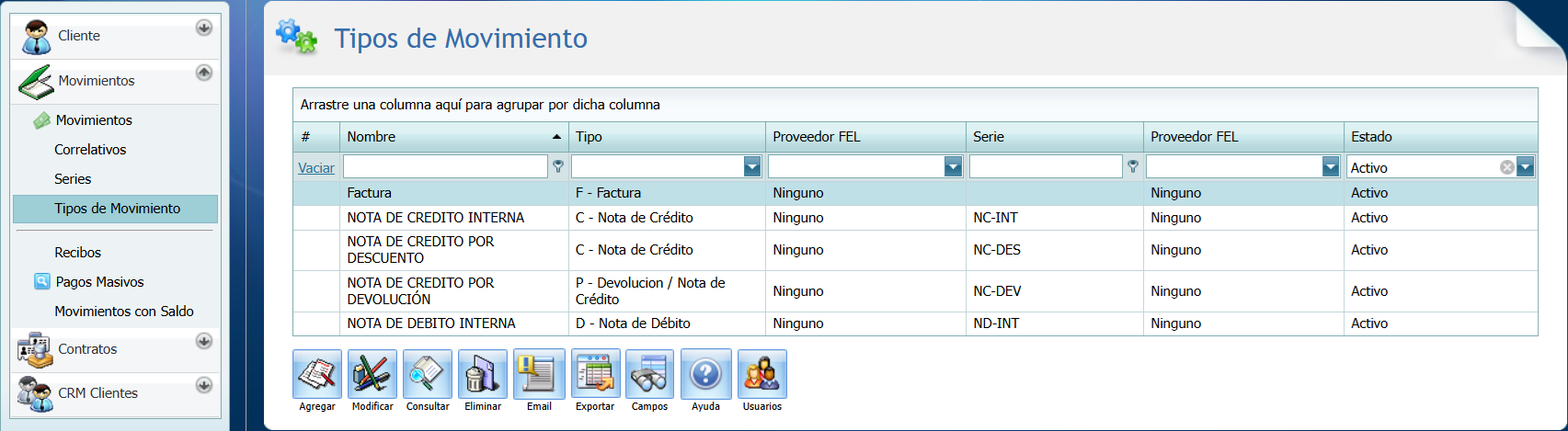Click D - Nota de Débito cell
This screenshot has height=431, width=1568.
coord(668,323)
